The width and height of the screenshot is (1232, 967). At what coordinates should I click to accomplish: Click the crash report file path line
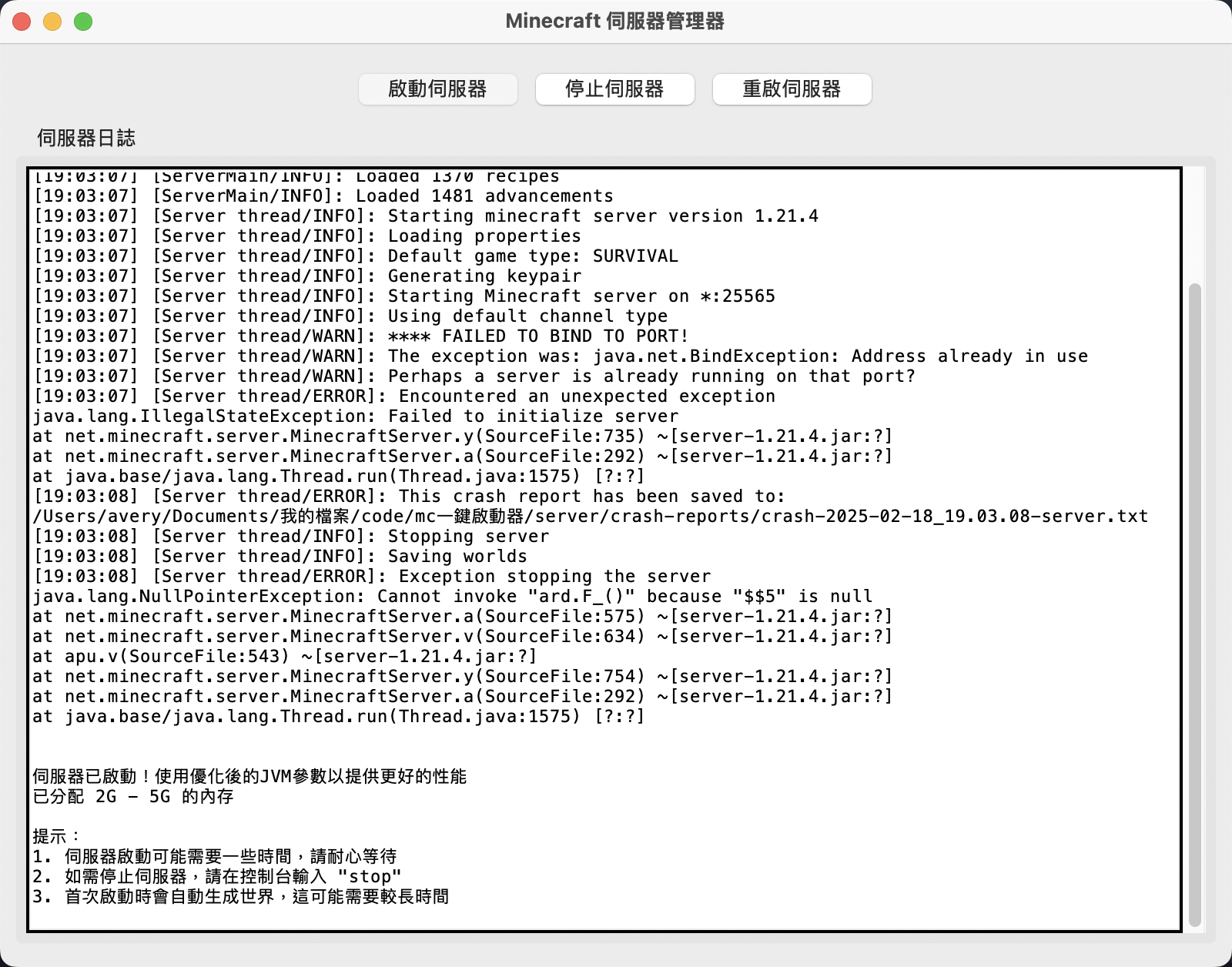pos(590,517)
